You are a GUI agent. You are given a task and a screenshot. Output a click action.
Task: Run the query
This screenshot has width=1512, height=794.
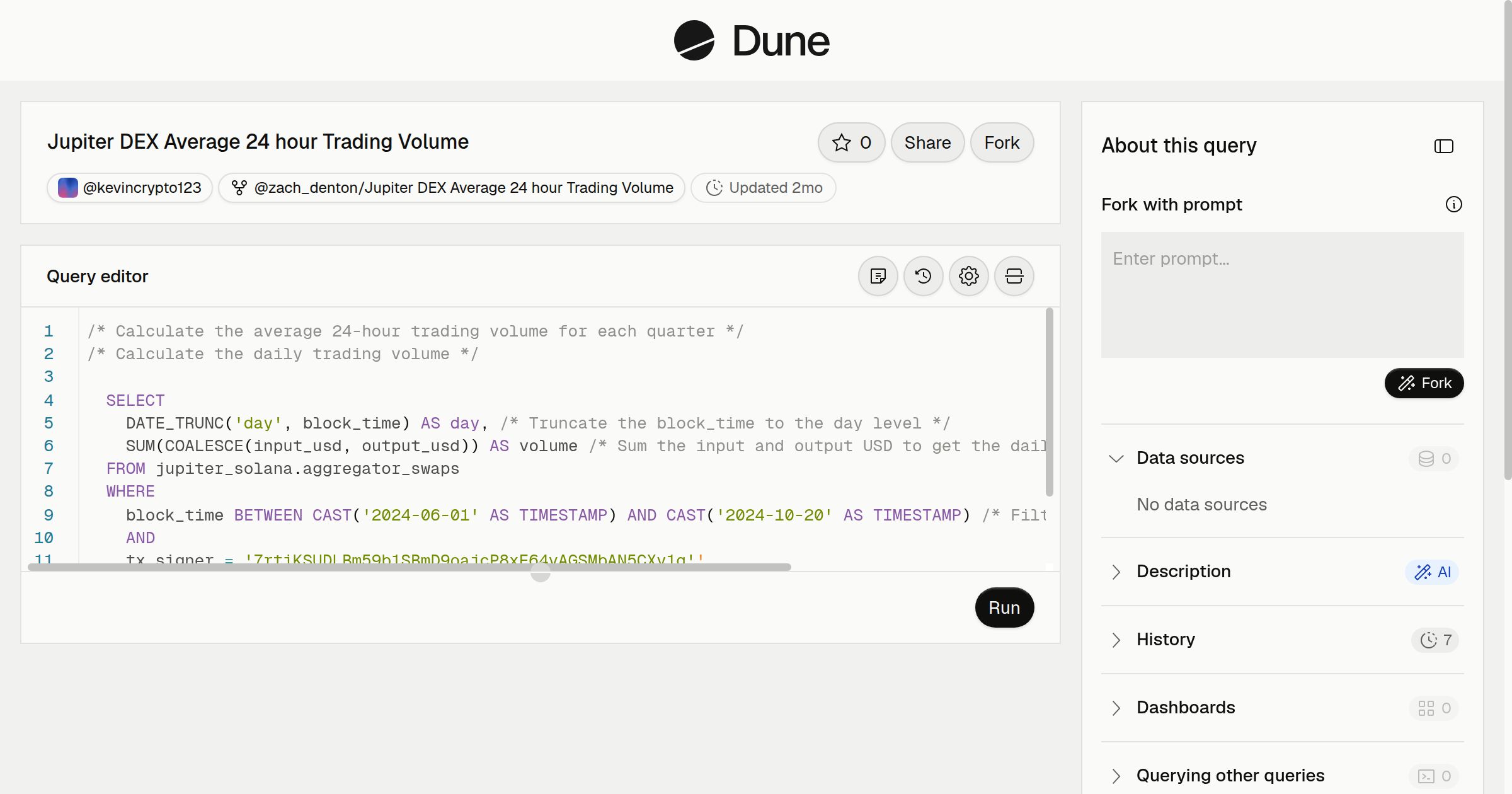click(1004, 607)
